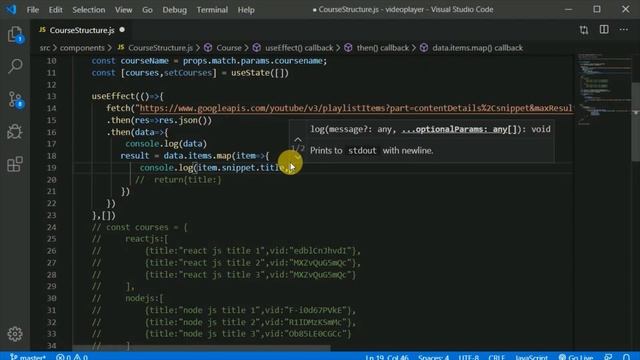The height and width of the screenshot is (360, 640).
Task: Open the Explorer view in the activity bar
Action: pos(15,34)
